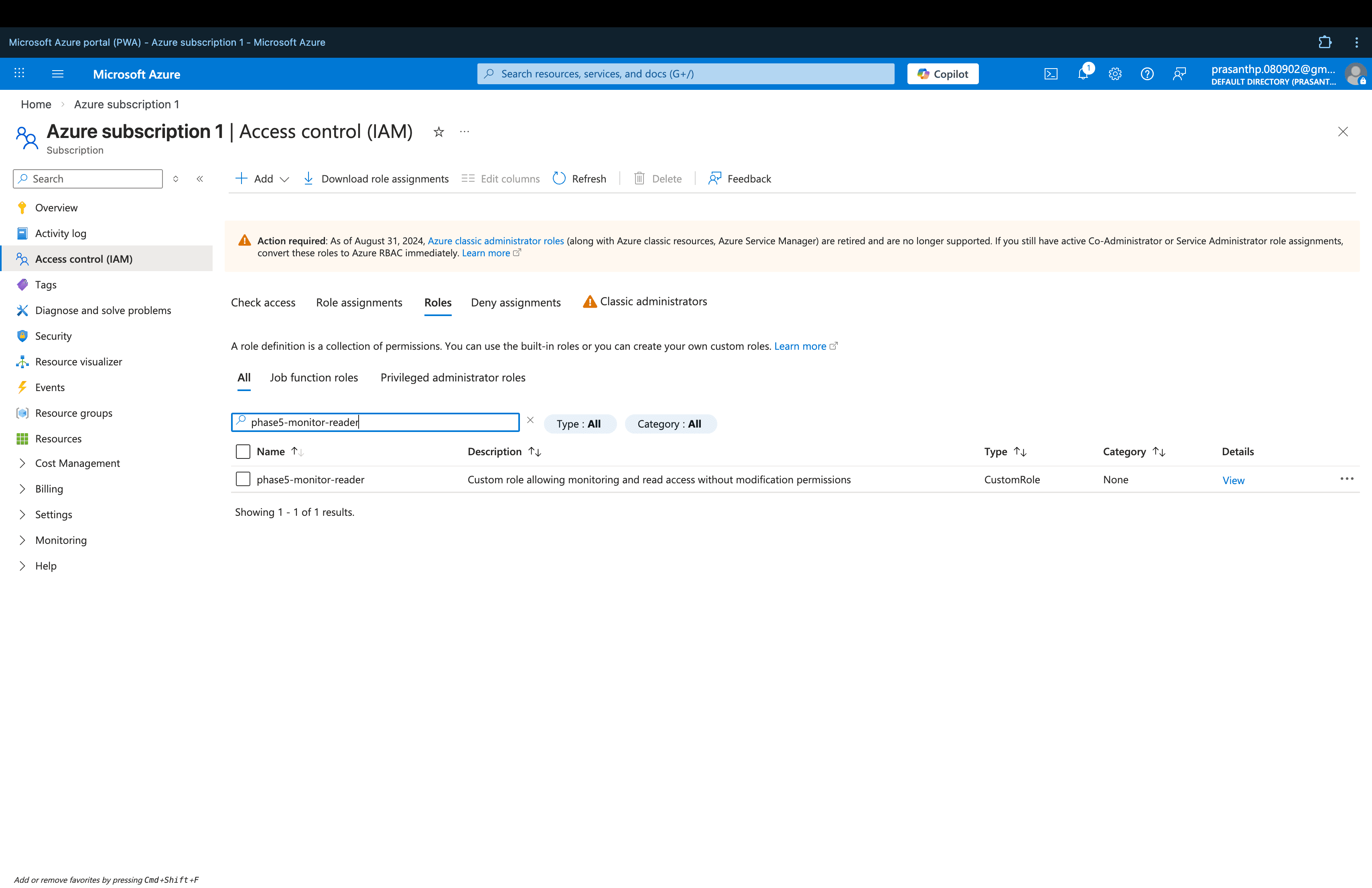
Task: Click View link for phase5-monitor-reader
Action: [1233, 480]
